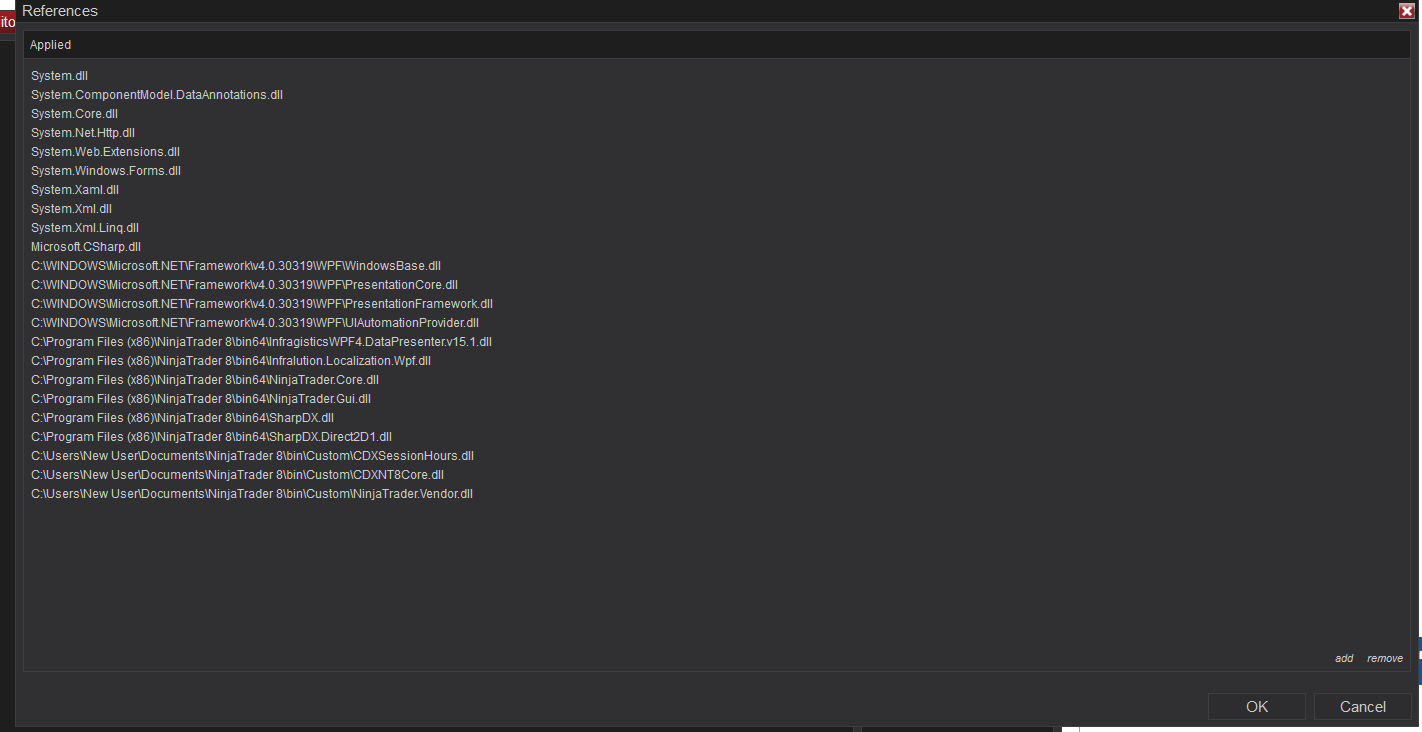
Task: Click the add link to add a reference
Action: tap(1344, 658)
